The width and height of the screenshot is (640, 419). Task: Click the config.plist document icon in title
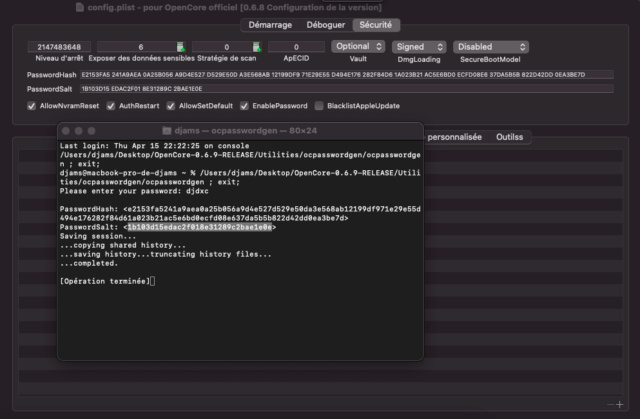click(x=80, y=7)
